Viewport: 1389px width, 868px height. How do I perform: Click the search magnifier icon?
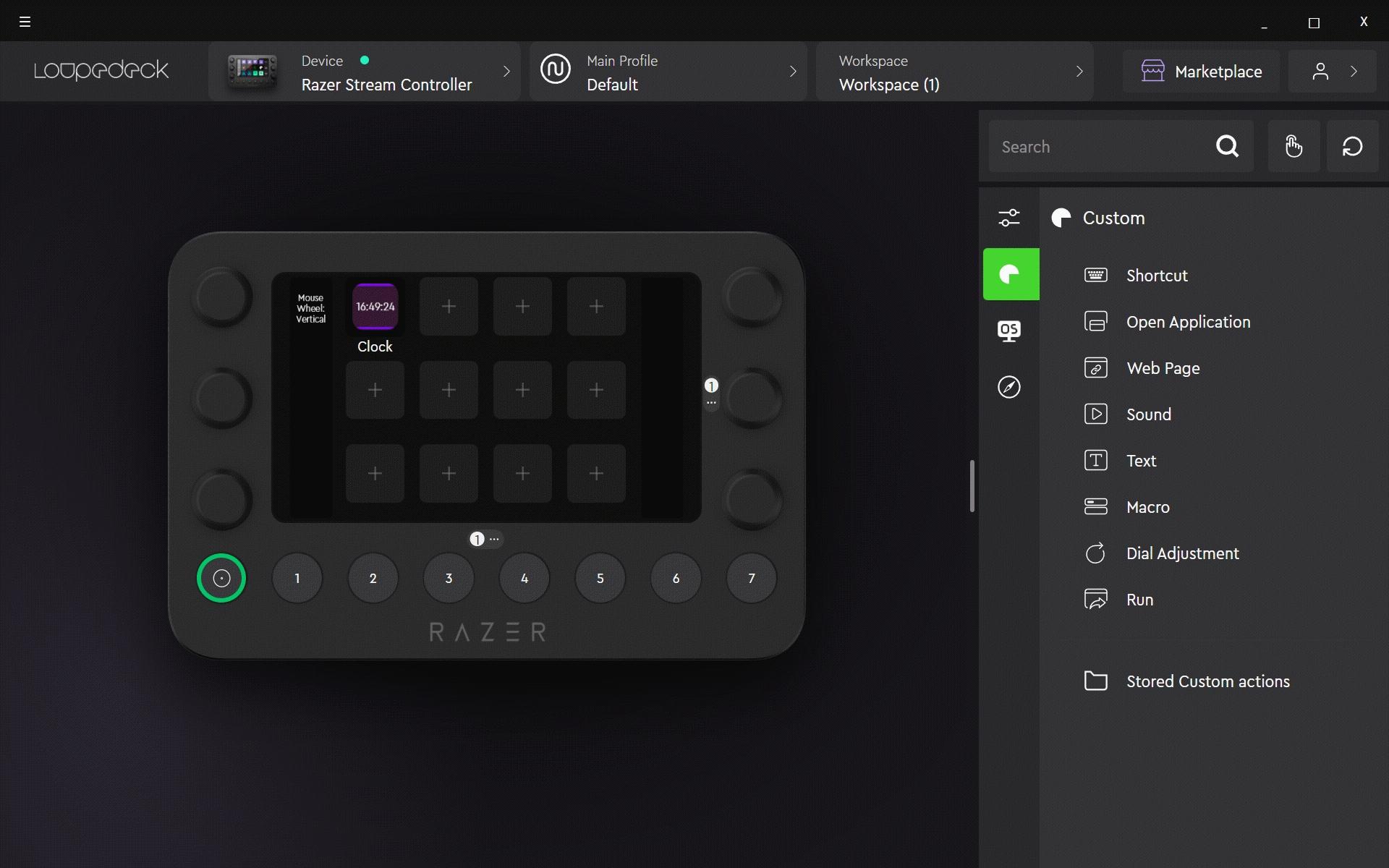pos(1228,147)
